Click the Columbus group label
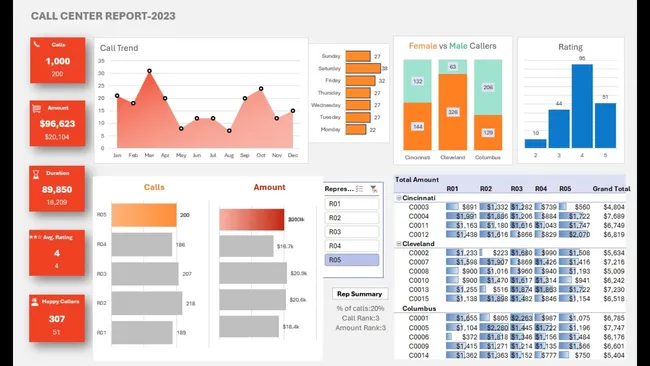This screenshot has width=650, height=366. pos(419,308)
